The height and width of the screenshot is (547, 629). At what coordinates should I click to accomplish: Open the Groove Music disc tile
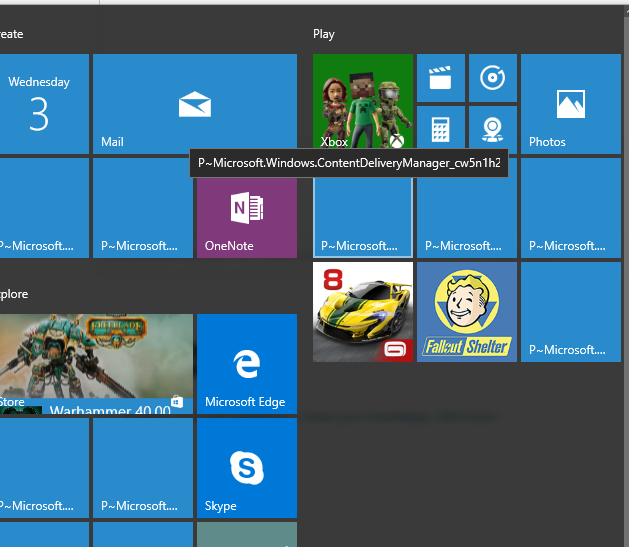point(493,78)
